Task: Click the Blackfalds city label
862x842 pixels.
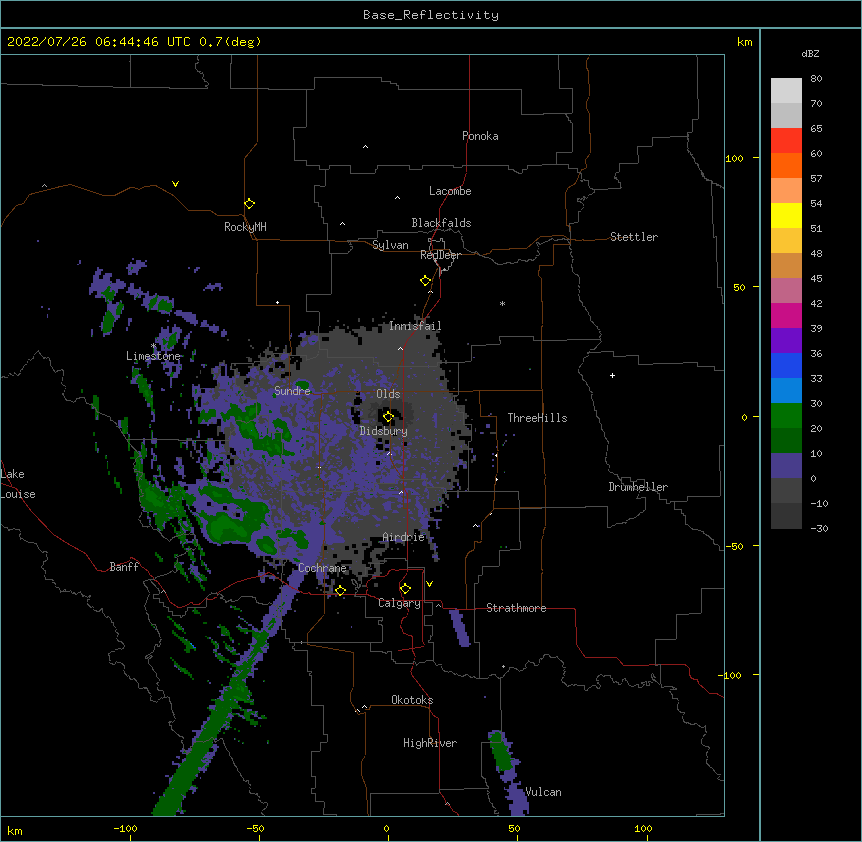Action: coord(441,223)
